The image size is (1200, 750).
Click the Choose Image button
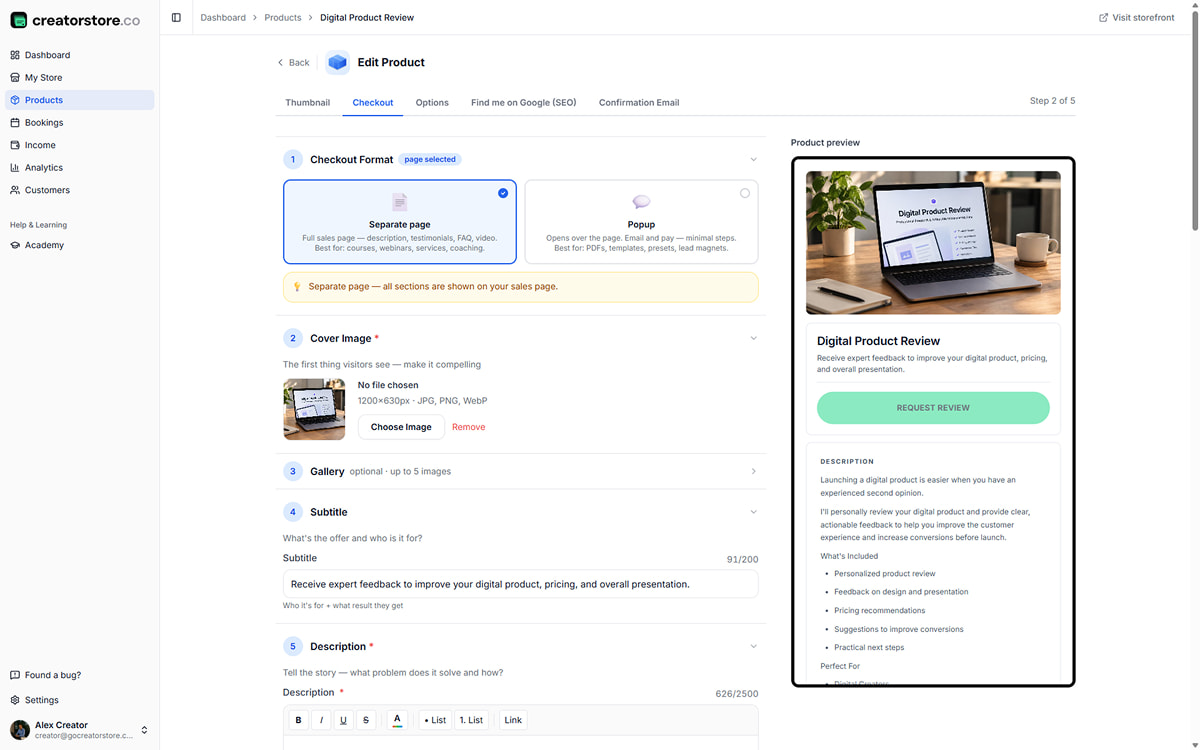coord(401,427)
